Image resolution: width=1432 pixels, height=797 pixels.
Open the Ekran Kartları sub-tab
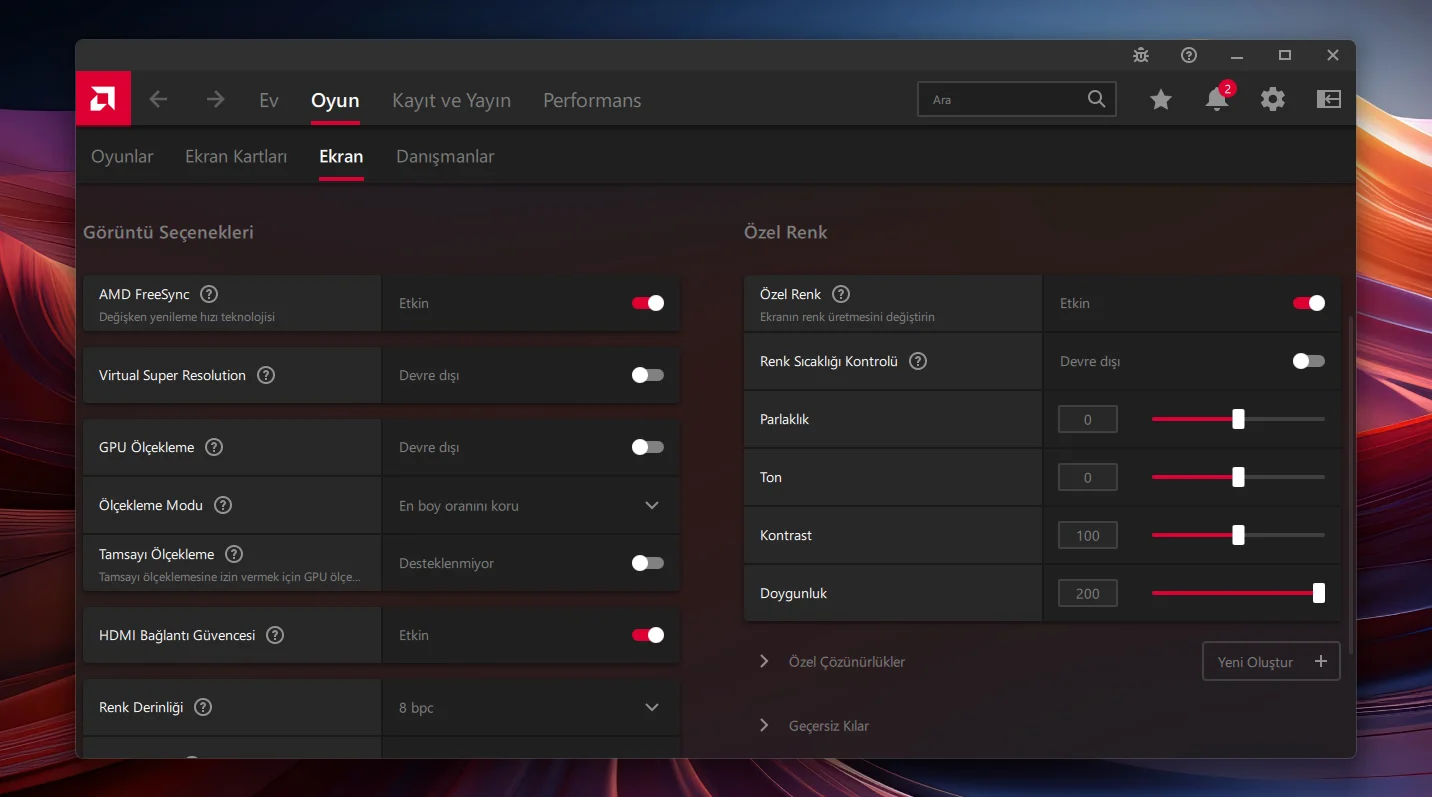click(x=236, y=156)
